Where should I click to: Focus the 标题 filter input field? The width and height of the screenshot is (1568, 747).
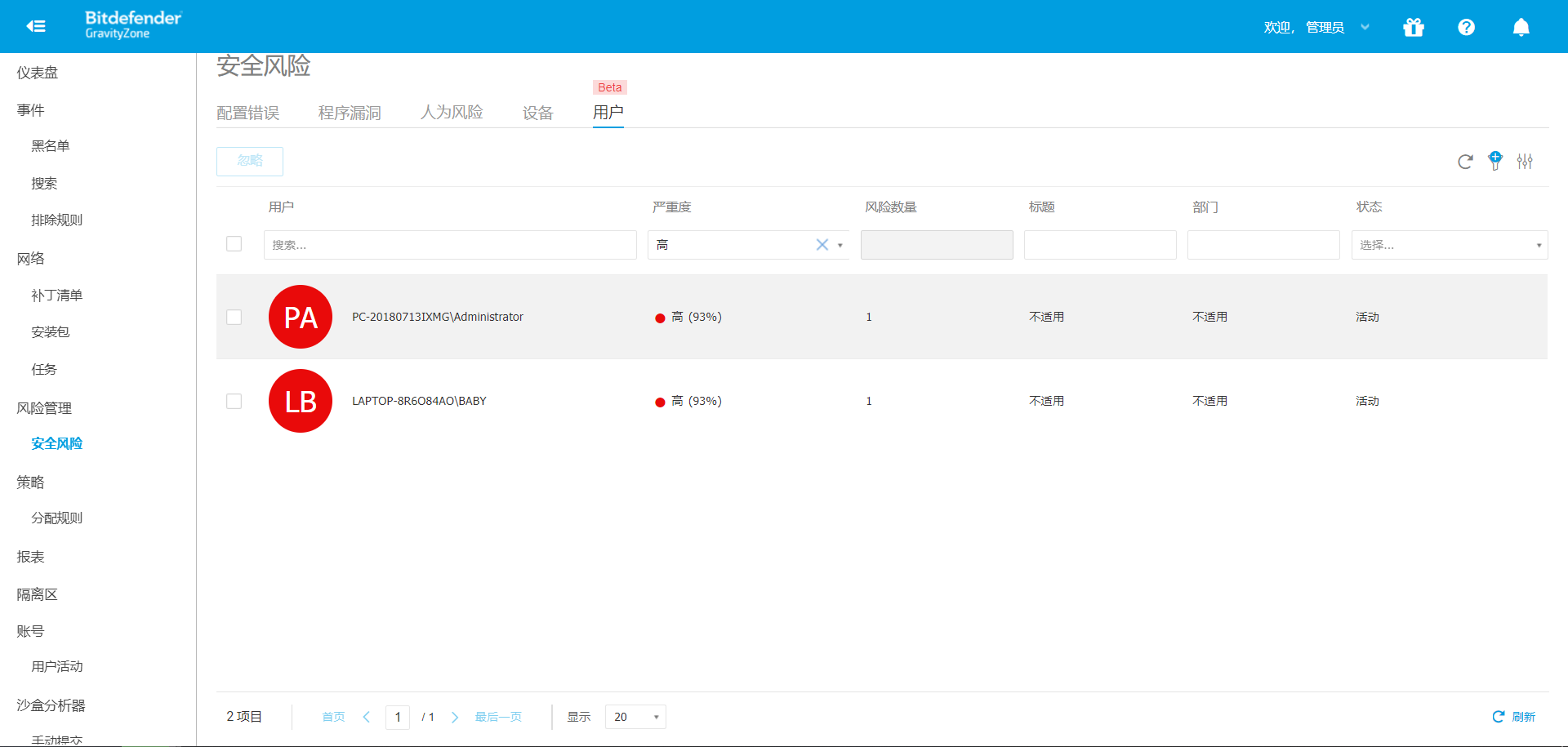(x=1100, y=245)
